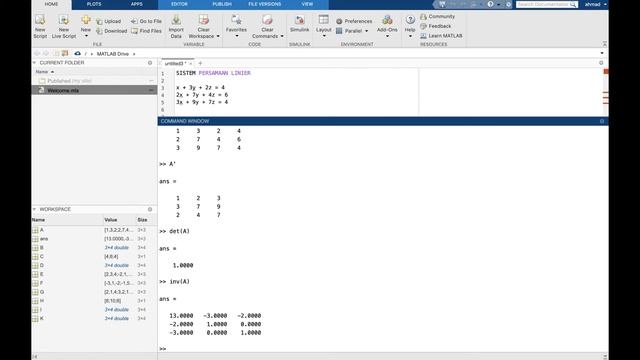This screenshot has width=640, height=360.
Task: Open Preferences
Action: 354,21
